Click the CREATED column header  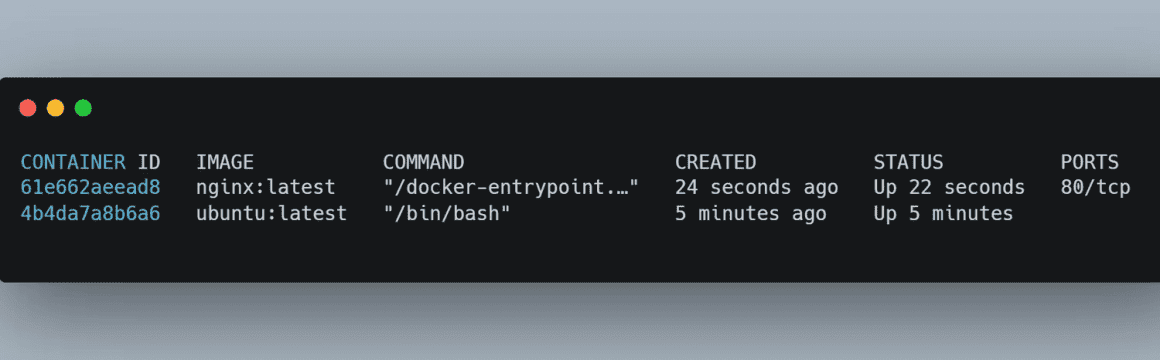tap(715, 162)
